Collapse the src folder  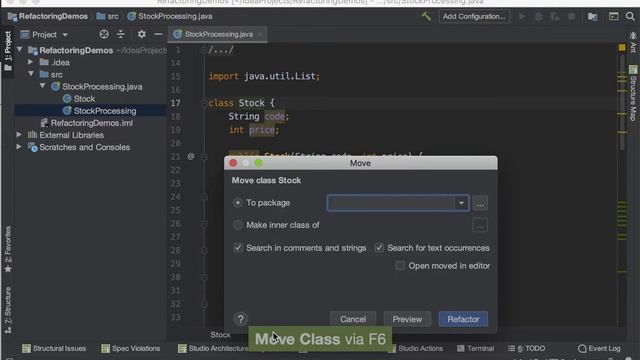coord(31,74)
